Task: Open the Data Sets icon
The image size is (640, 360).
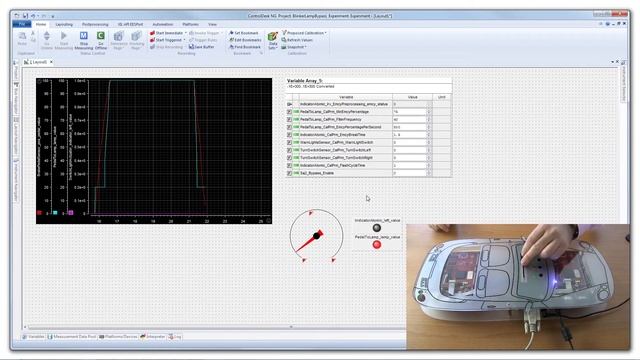Action: (x=273, y=38)
